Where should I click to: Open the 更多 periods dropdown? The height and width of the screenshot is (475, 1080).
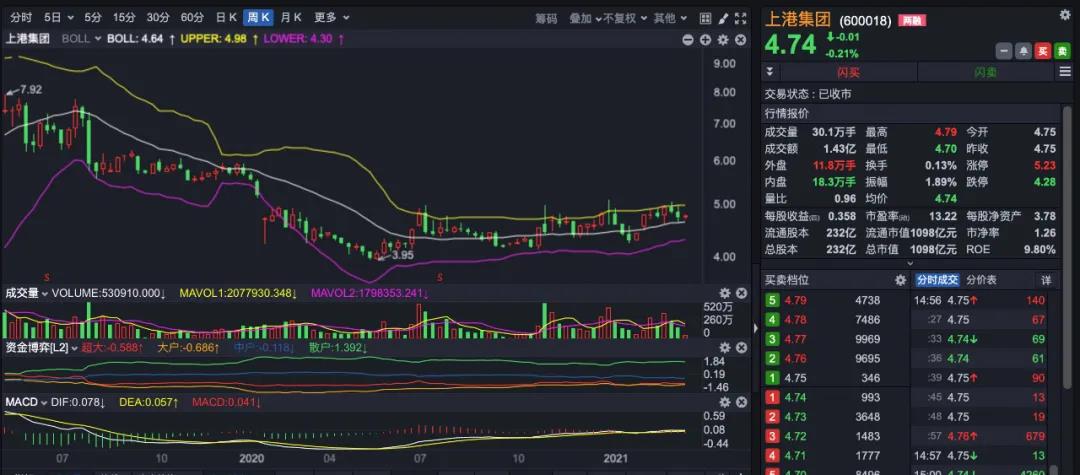click(x=331, y=17)
